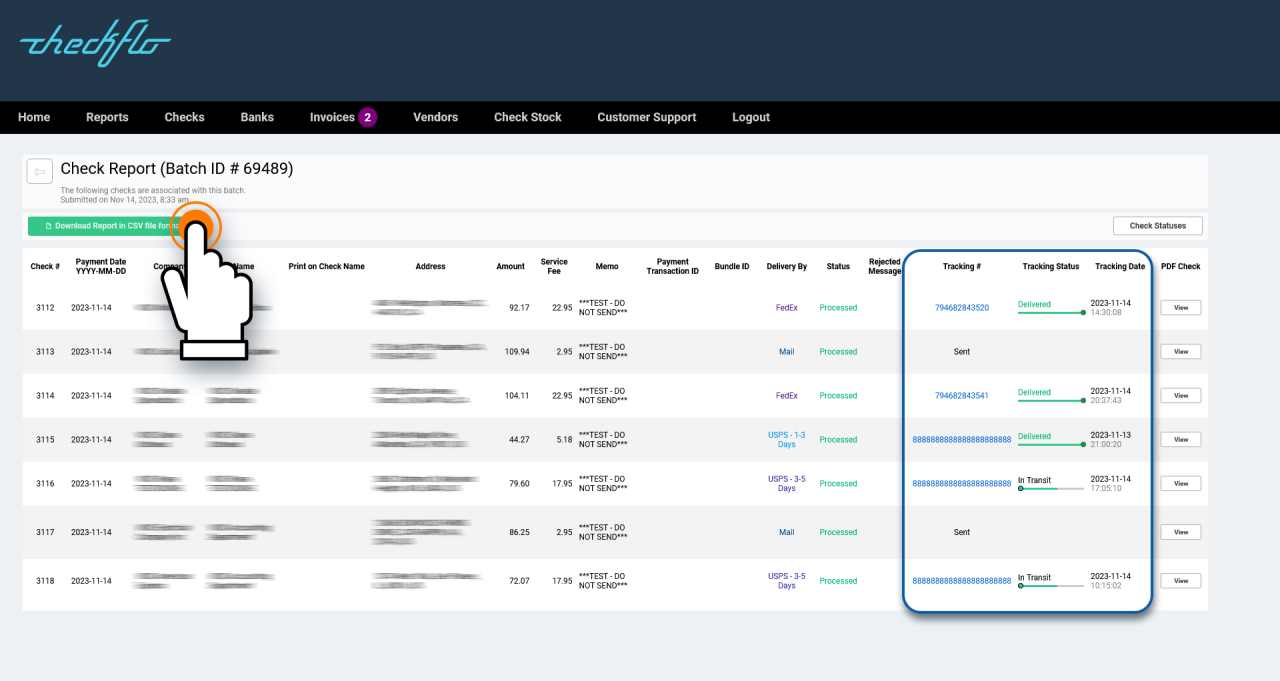Navigate to the Home menu item
This screenshot has height=681, width=1280.
tap(33, 117)
